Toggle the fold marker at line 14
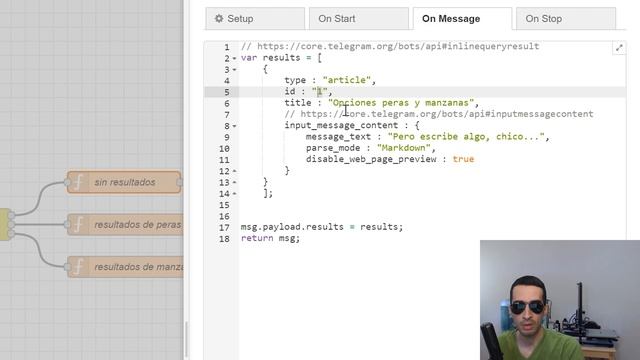 (234, 194)
